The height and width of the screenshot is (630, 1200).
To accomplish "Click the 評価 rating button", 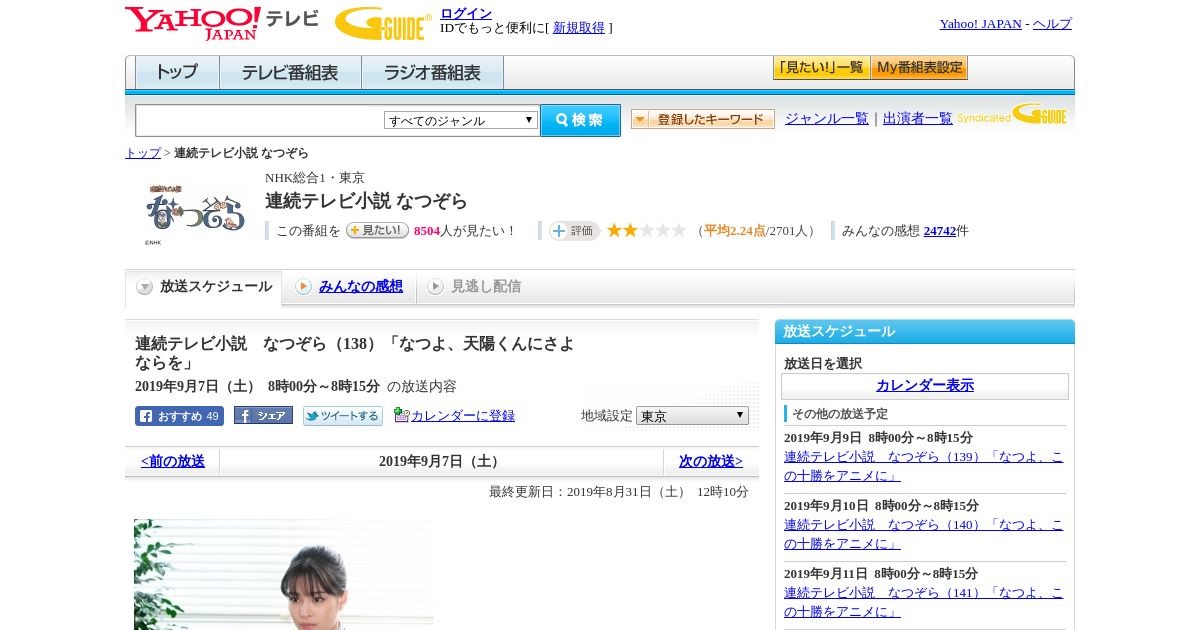I will click(x=574, y=231).
